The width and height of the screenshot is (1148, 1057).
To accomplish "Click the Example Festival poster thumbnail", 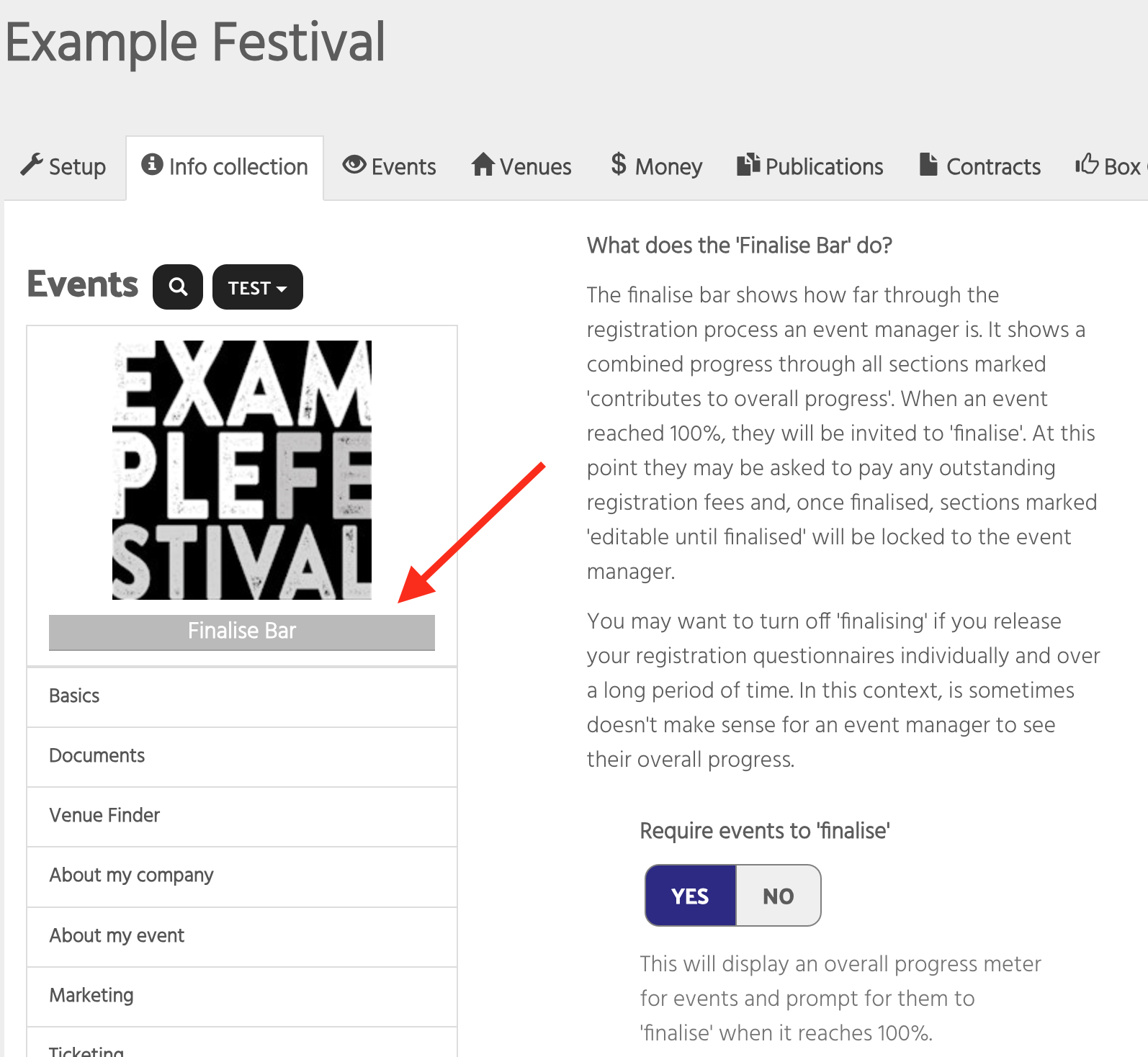I will point(242,470).
